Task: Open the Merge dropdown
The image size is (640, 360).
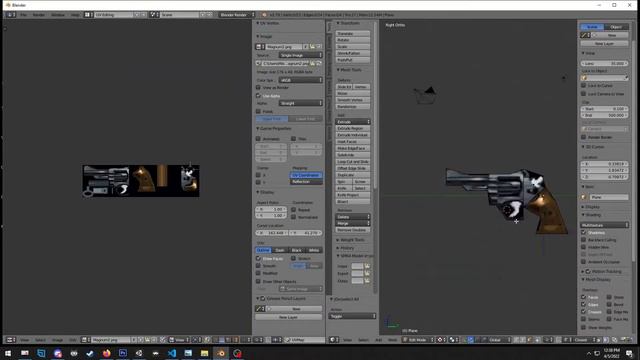Action: 353,223
